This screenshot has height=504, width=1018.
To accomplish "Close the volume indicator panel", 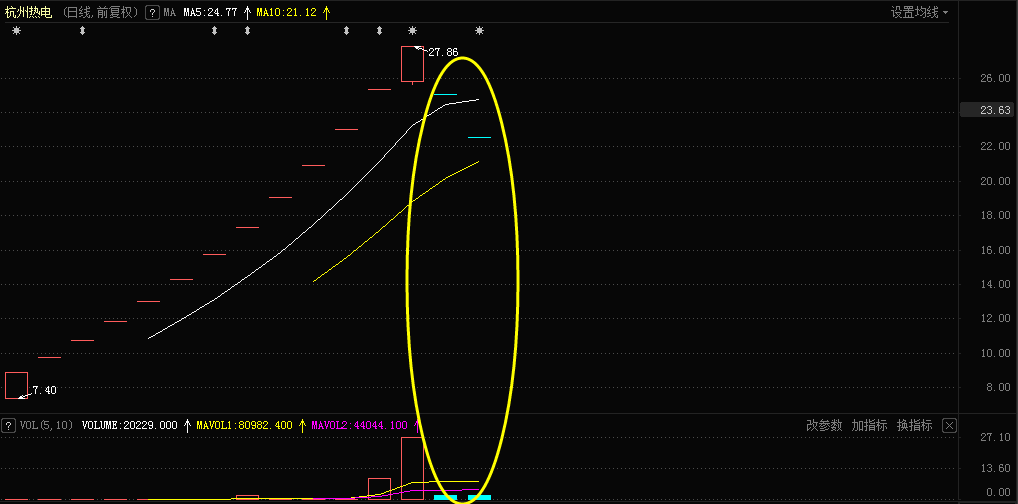I will coord(949,426).
